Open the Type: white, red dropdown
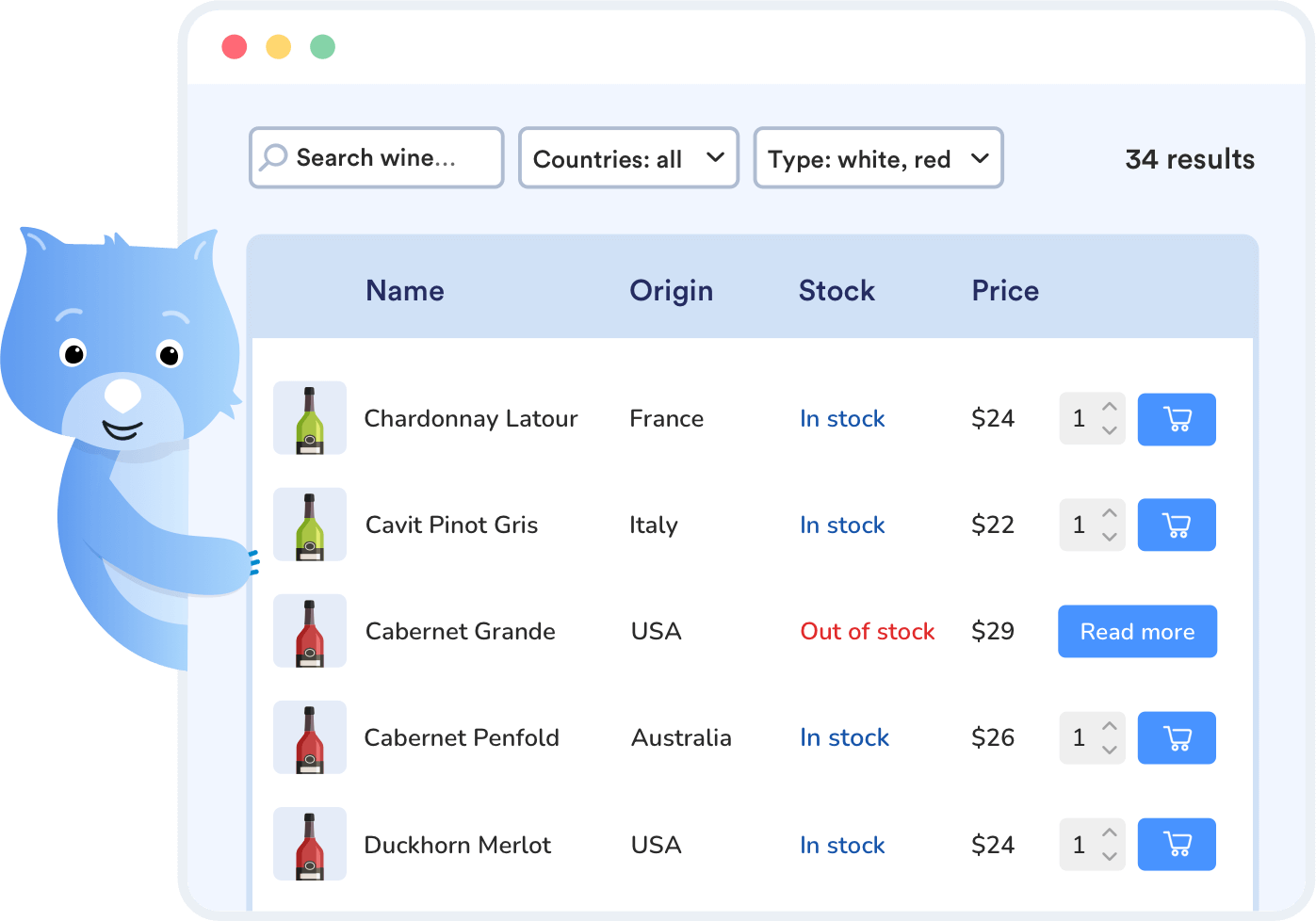Image resolution: width=1316 pixels, height=921 pixels. [878, 158]
